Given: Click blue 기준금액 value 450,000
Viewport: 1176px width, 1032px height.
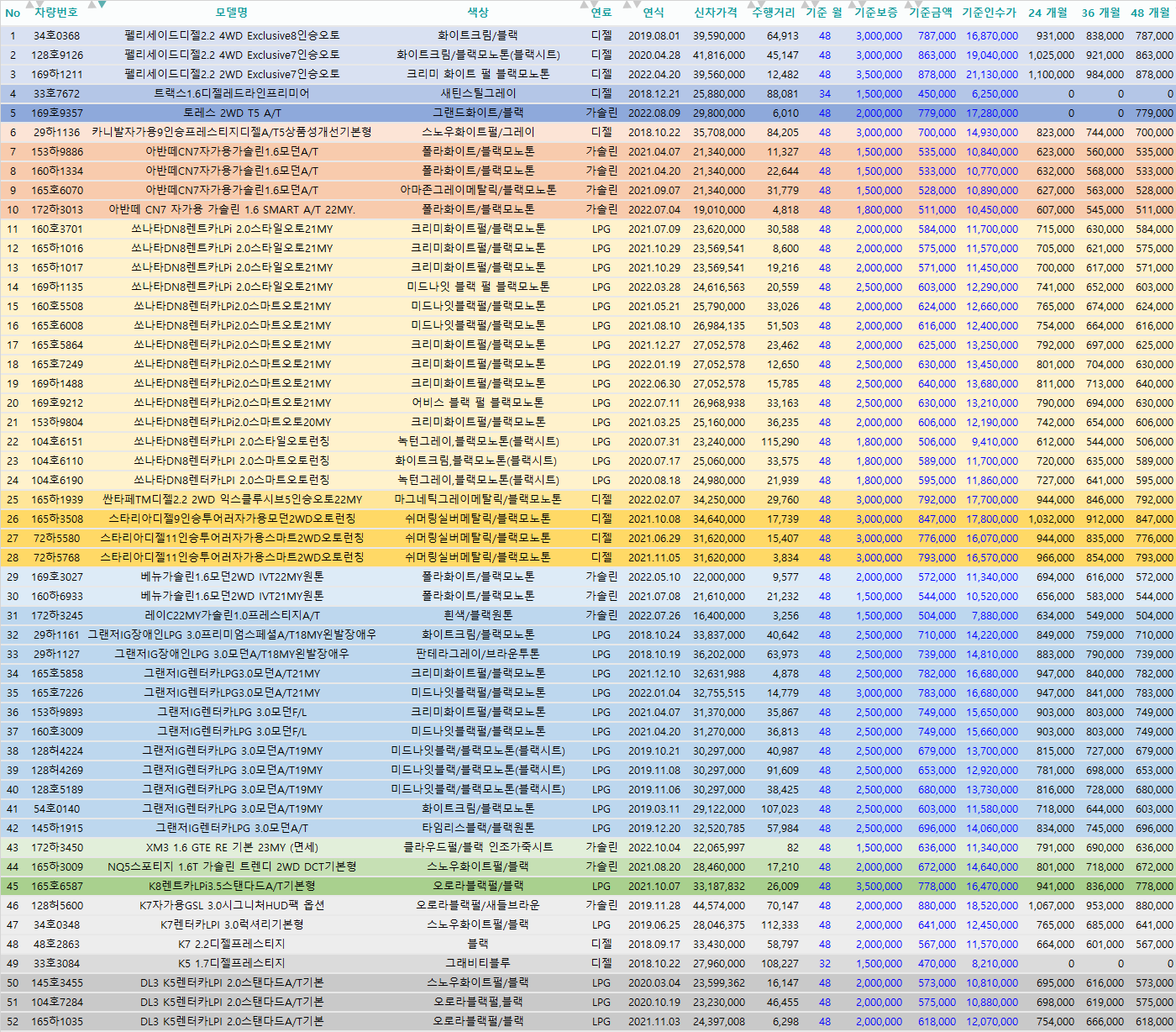Looking at the screenshot, I should point(937,94).
